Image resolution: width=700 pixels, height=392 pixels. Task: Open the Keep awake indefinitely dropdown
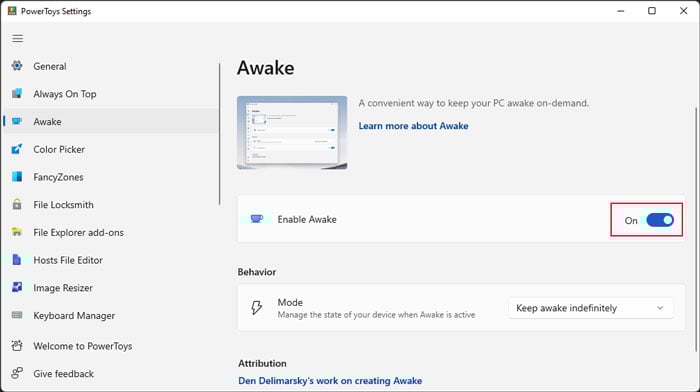(591, 308)
